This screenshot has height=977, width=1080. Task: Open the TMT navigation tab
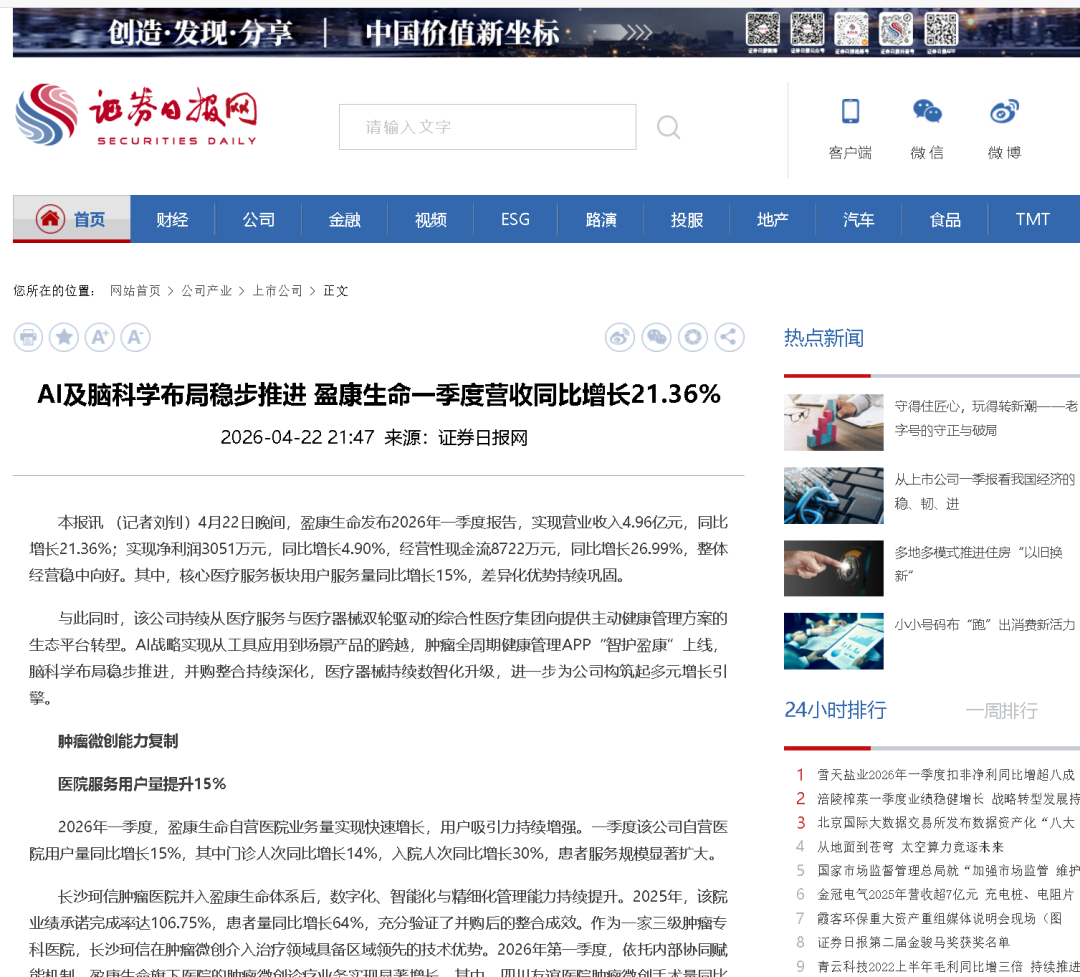[1032, 219]
